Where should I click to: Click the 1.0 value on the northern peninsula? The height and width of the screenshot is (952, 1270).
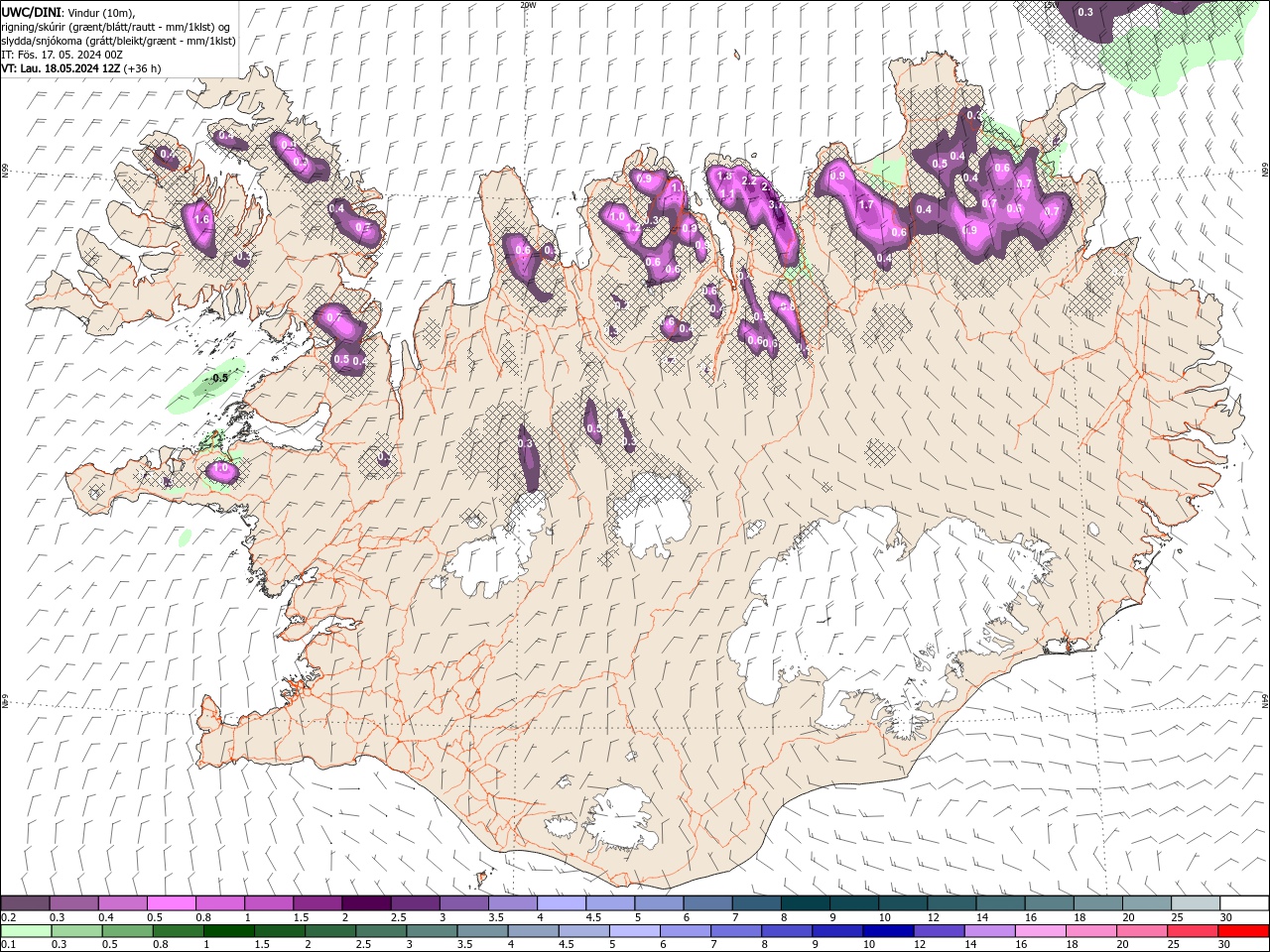coord(617,216)
